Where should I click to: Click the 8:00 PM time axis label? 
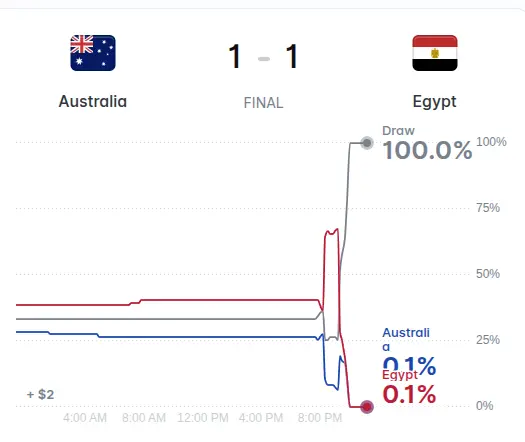(x=320, y=418)
